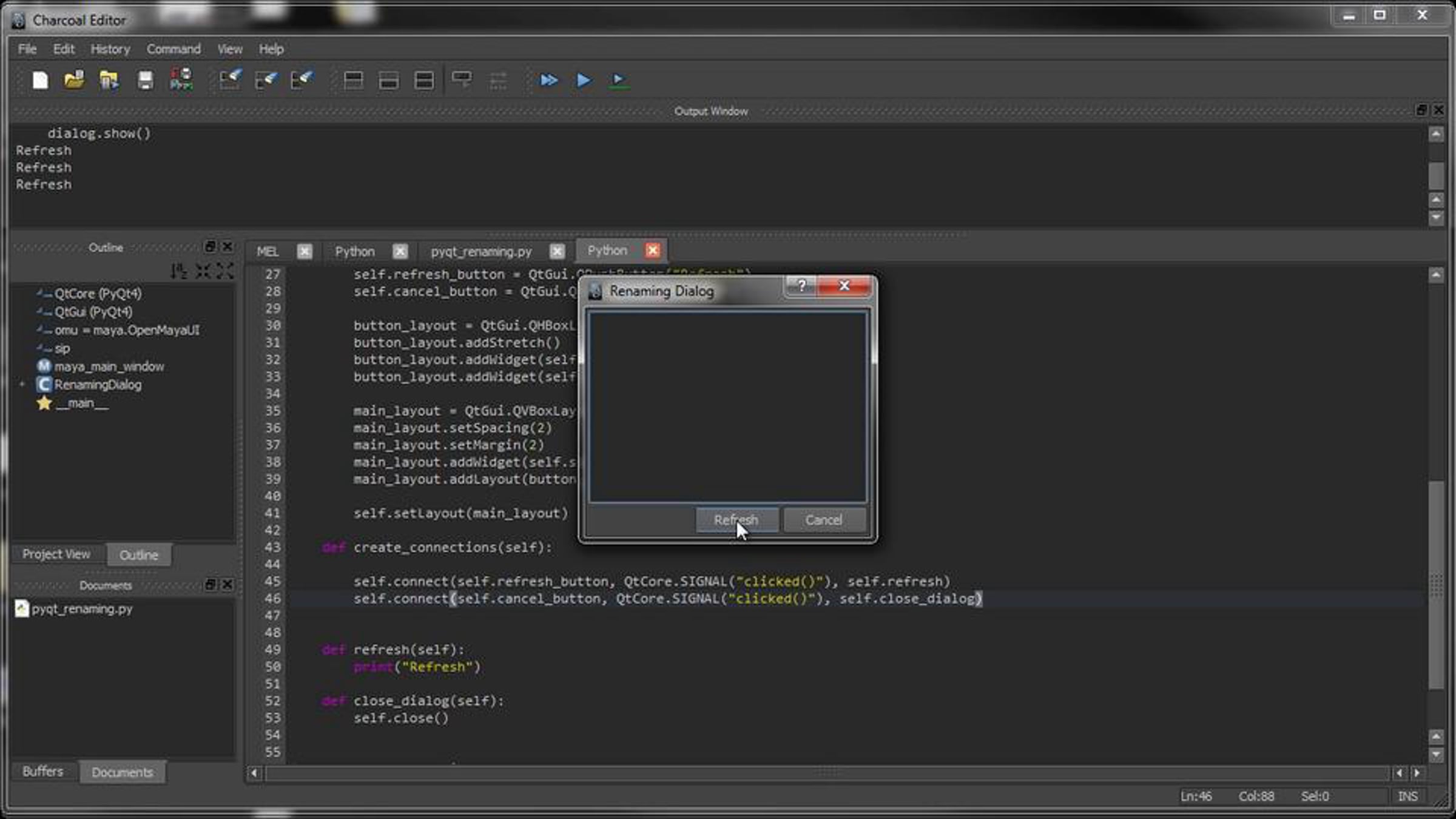Close the MEL tab
Viewport: 1456px width, 819px height.
pyautogui.click(x=305, y=251)
